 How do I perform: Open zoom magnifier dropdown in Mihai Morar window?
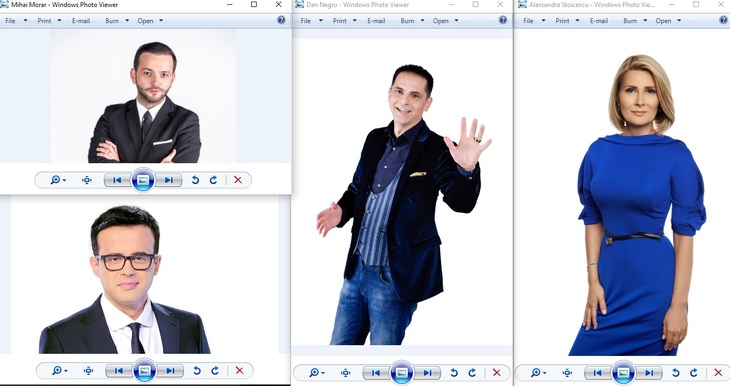[58, 180]
